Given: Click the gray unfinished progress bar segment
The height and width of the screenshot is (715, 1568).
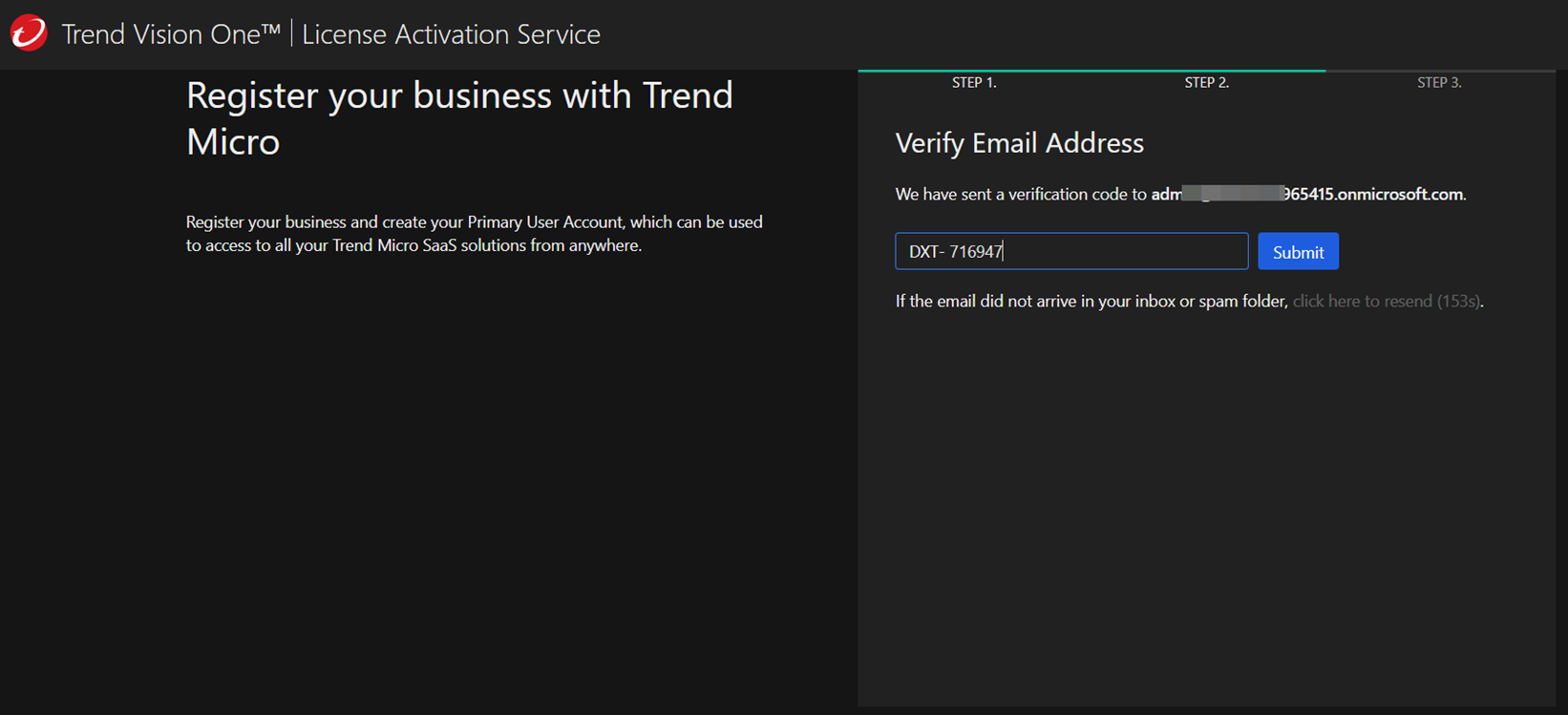Looking at the screenshot, I should click(x=1439, y=71).
